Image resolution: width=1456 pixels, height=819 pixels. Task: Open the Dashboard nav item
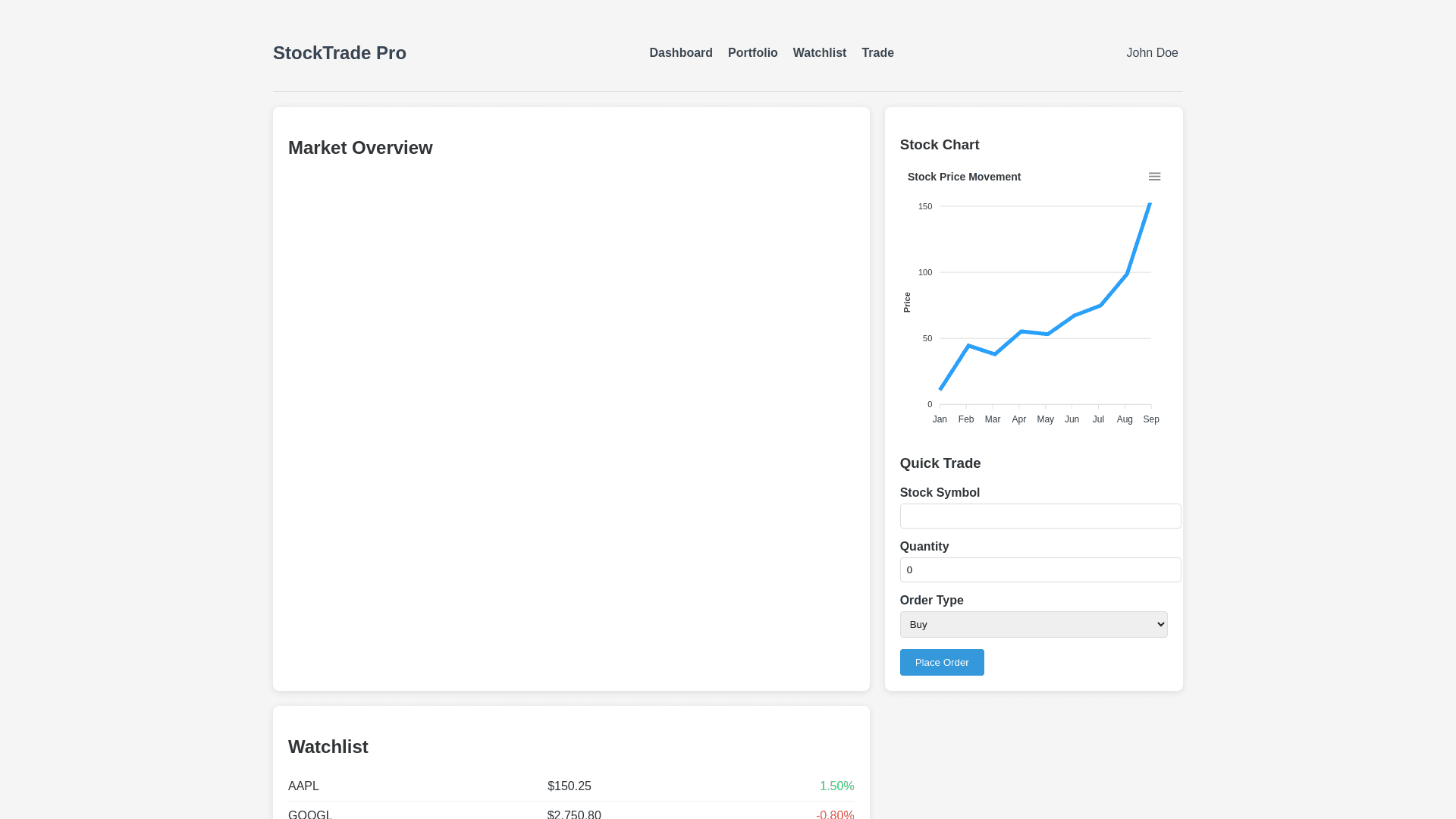(680, 53)
